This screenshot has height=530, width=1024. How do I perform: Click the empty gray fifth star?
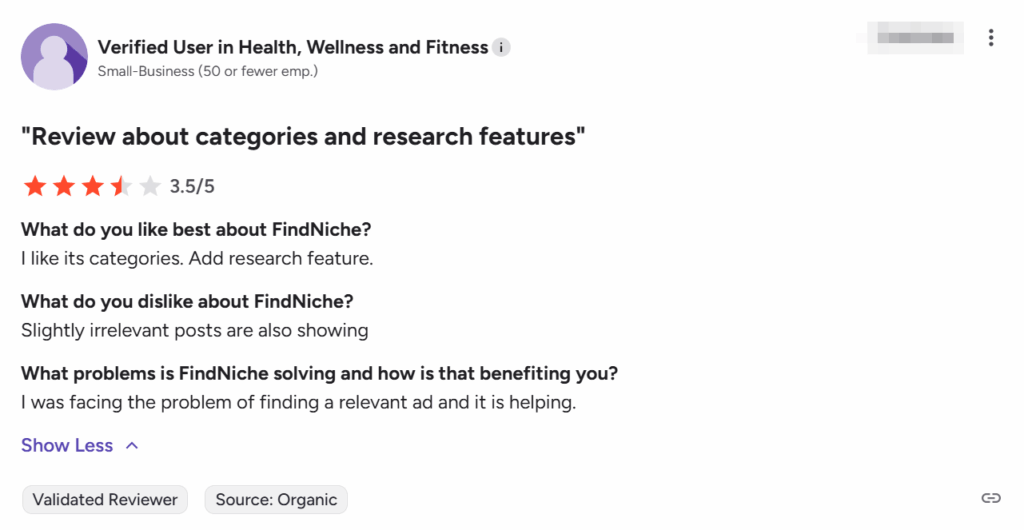150,186
